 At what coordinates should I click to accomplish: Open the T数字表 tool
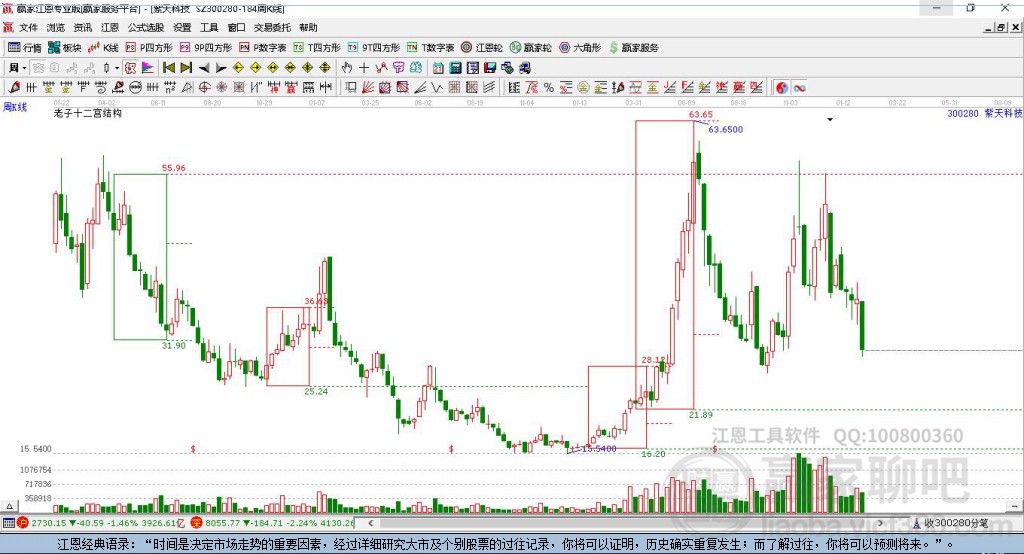(430, 48)
